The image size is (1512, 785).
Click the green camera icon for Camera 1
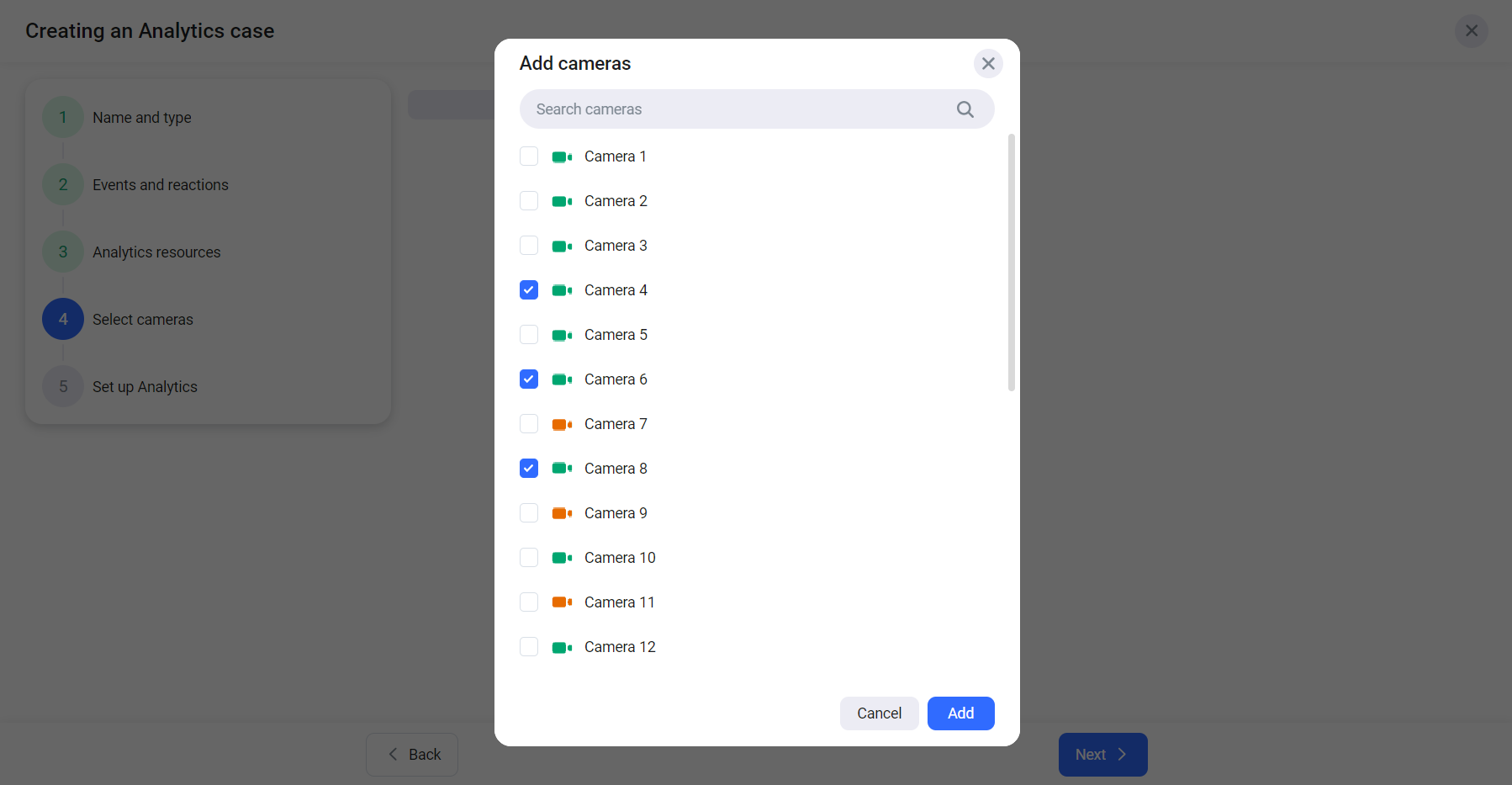tap(562, 157)
